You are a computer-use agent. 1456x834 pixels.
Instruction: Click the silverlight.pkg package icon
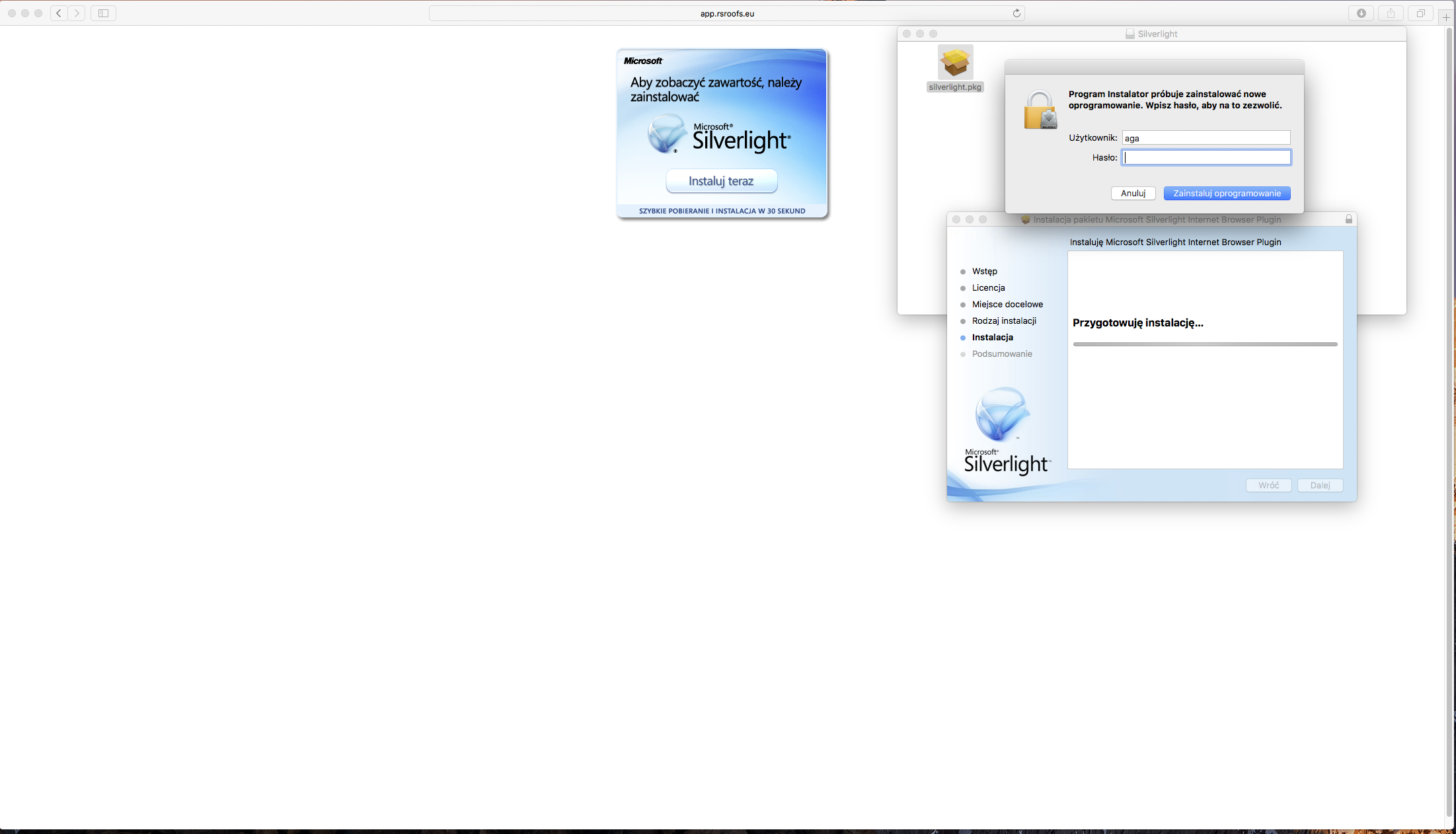tap(955, 63)
